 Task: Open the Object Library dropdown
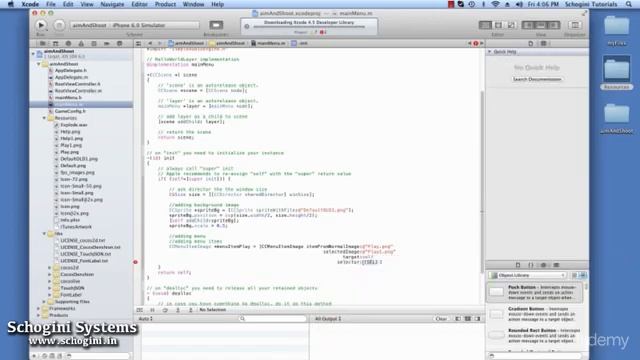528,276
